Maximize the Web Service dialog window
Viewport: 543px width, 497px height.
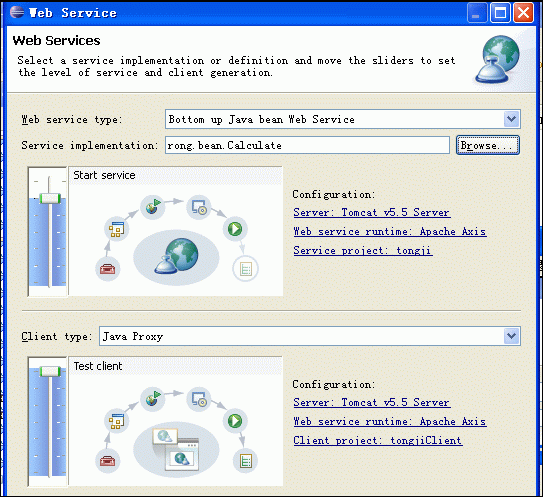500,13
